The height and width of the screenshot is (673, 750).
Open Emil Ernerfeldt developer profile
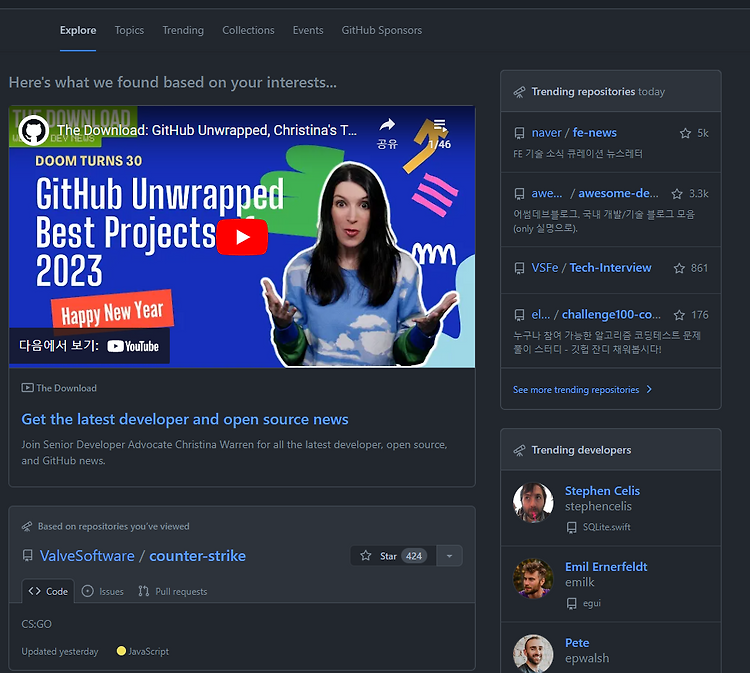coord(606,567)
